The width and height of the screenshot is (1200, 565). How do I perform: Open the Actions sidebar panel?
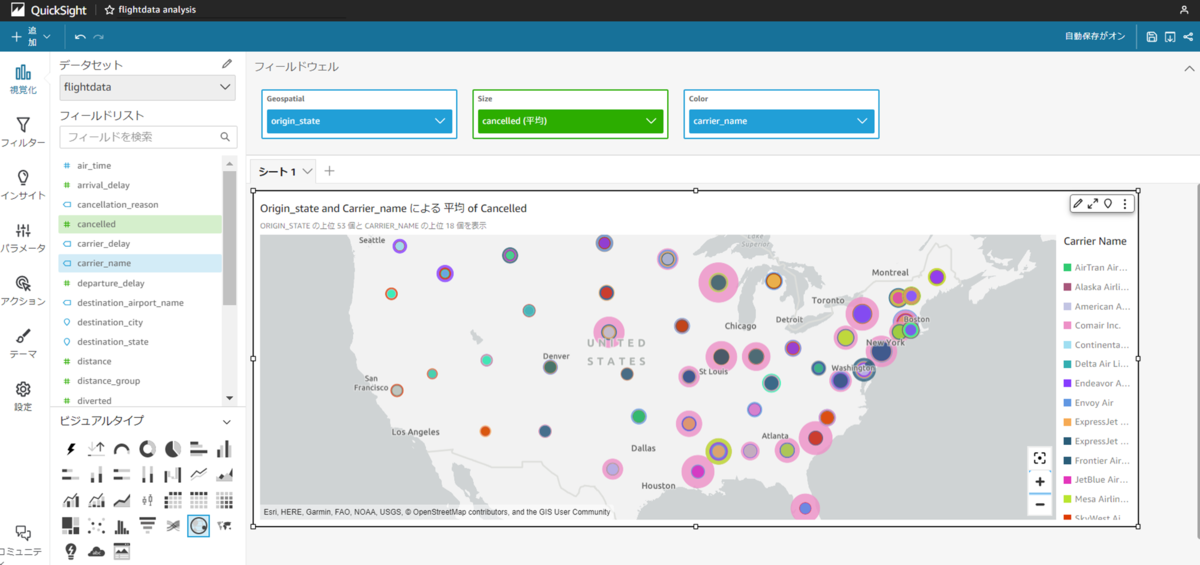click(22, 290)
